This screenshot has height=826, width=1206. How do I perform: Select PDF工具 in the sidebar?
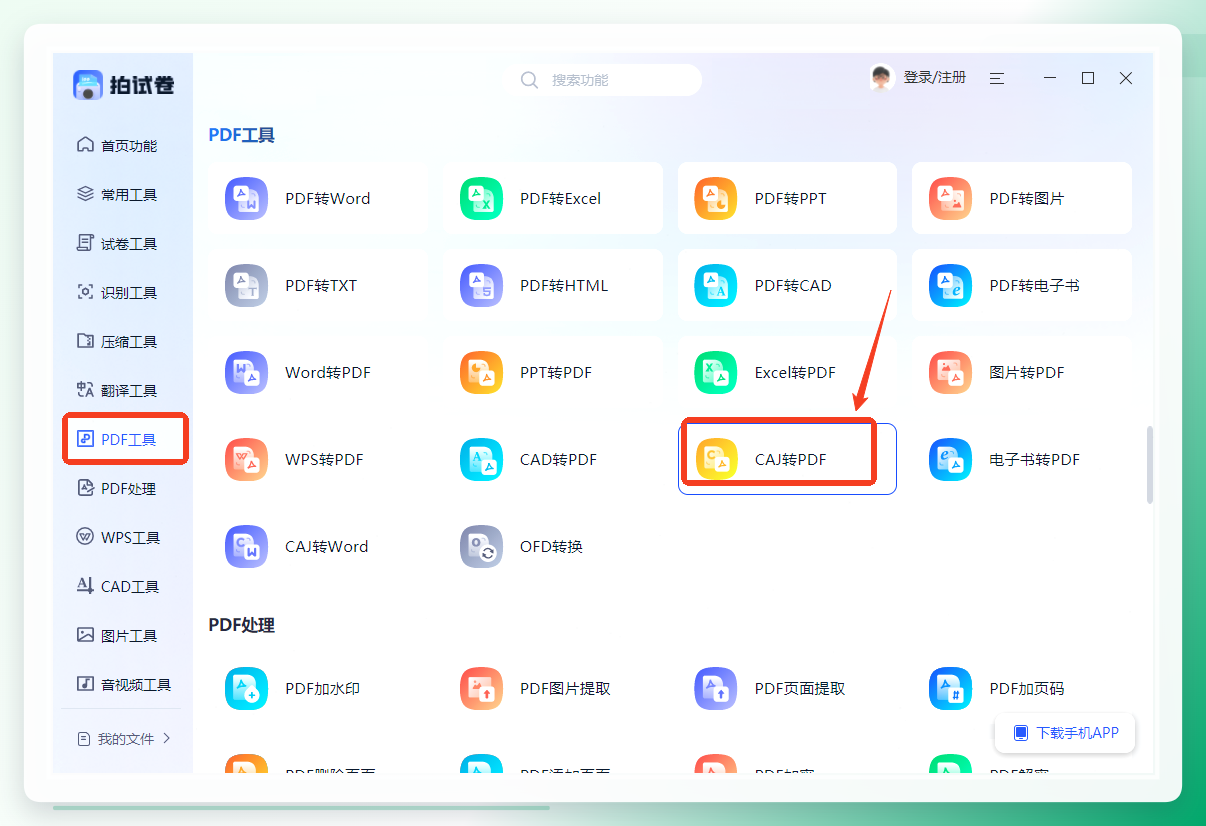pyautogui.click(x=117, y=439)
